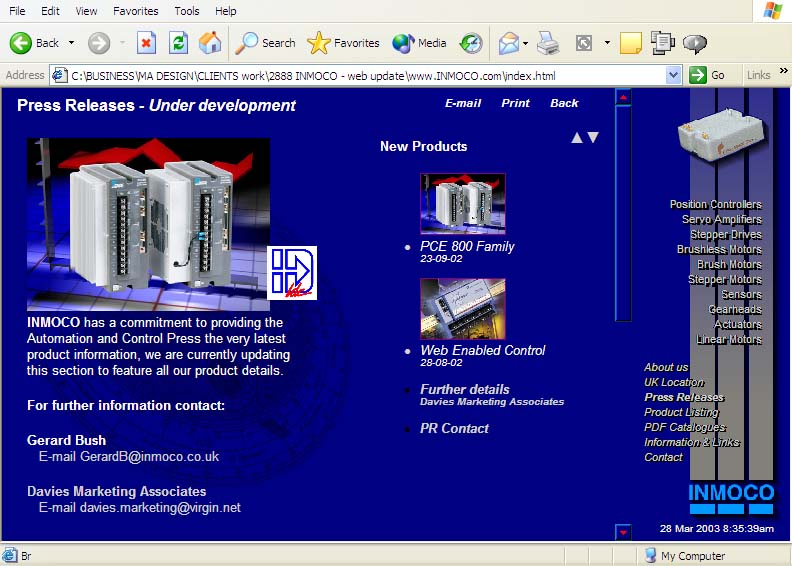
Task: Expand the Links toolbar chevron
Action: coord(783,71)
